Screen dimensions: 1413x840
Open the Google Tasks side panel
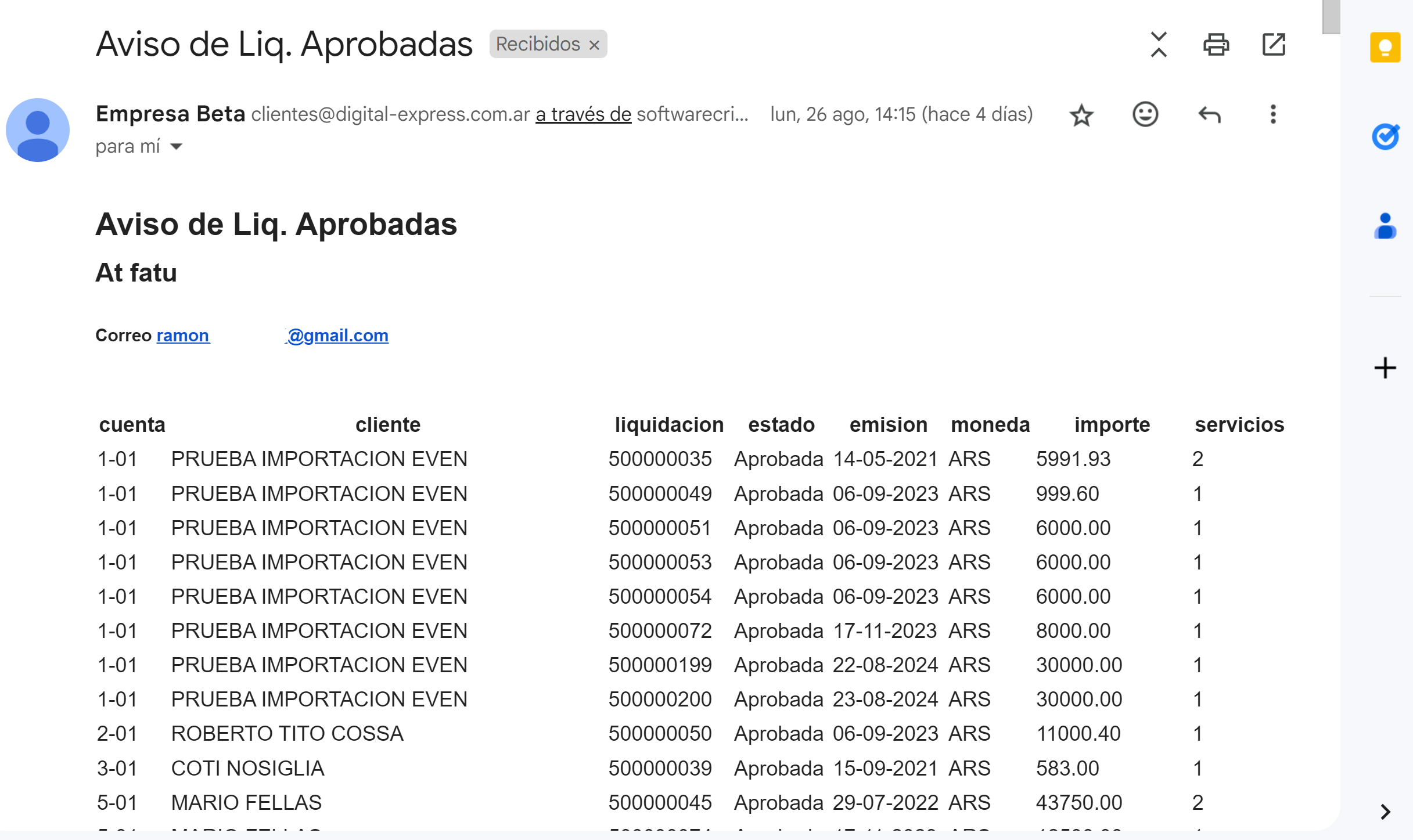1385,137
